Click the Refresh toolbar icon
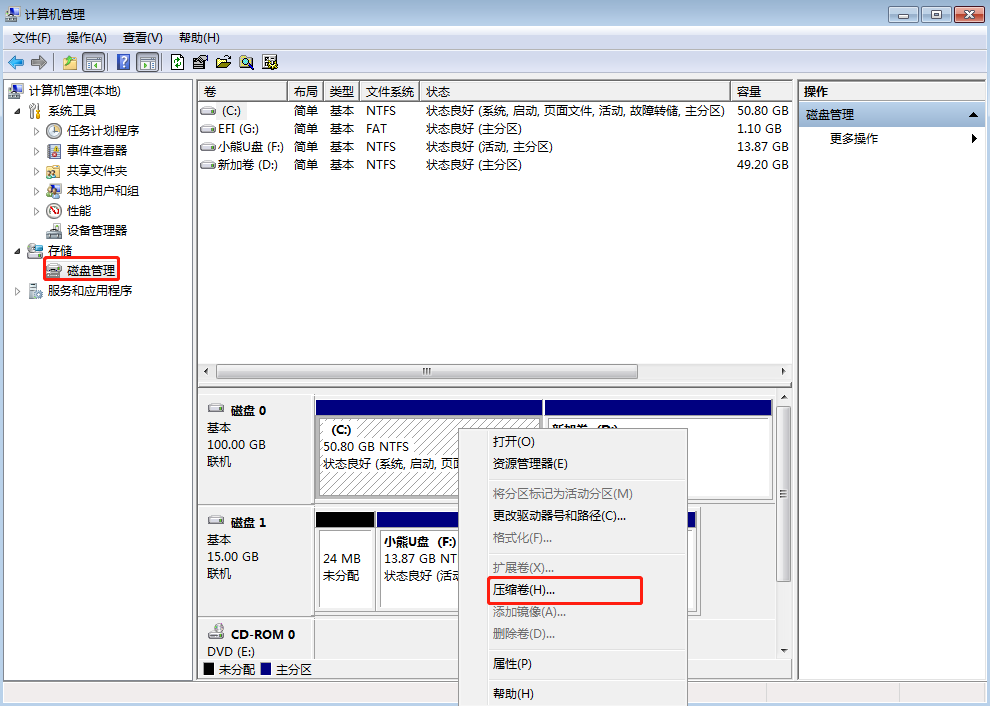990x706 pixels. [x=177, y=62]
